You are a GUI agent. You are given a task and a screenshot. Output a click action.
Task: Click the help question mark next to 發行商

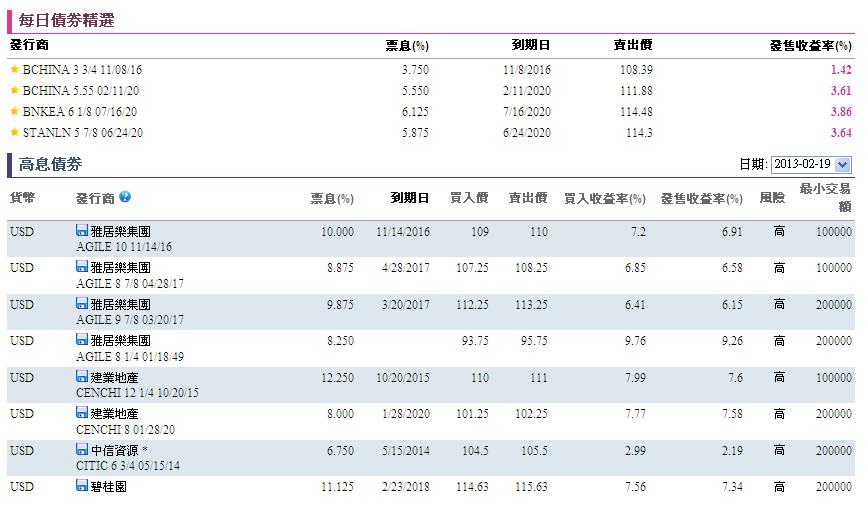click(x=125, y=198)
